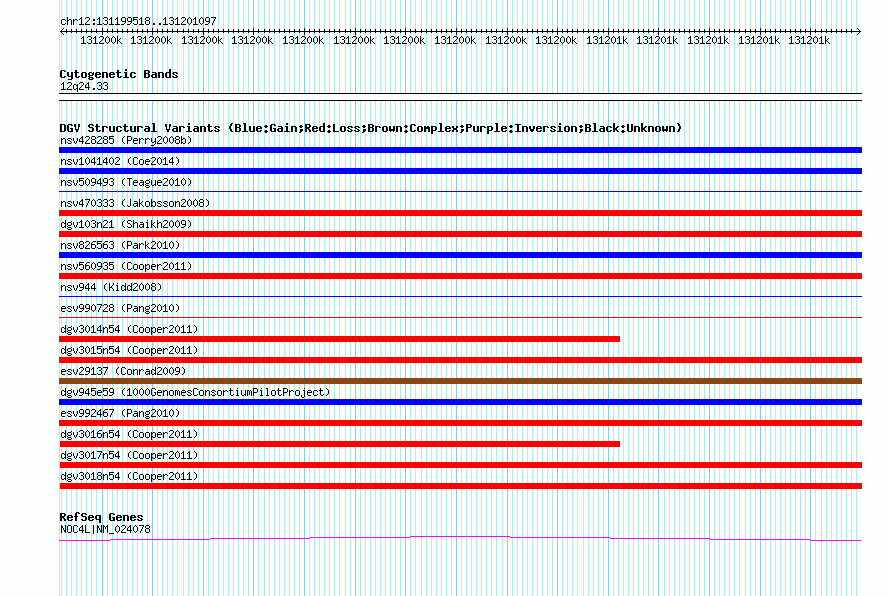Select the DGV Structural Variants track heading
Image resolution: width=890 pixels, height=596 pixels.
tap(371, 128)
